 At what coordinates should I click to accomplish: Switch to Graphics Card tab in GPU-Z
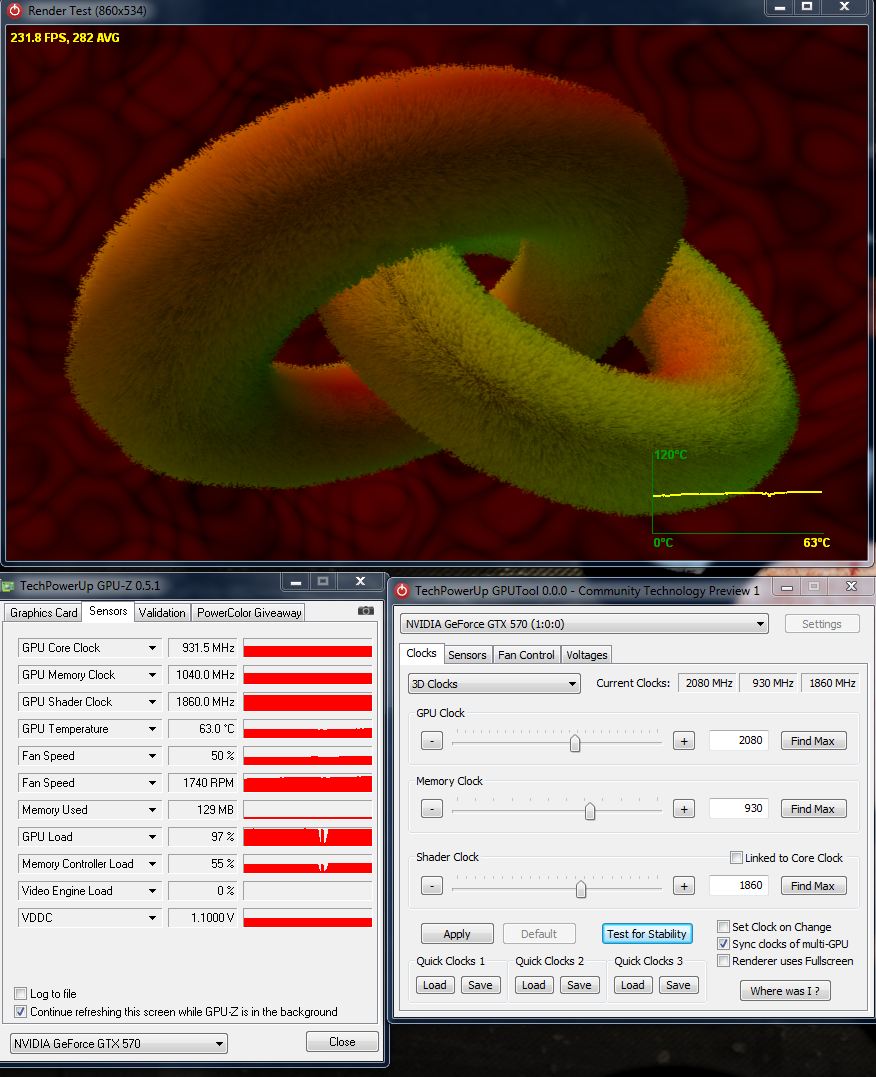click(x=43, y=613)
